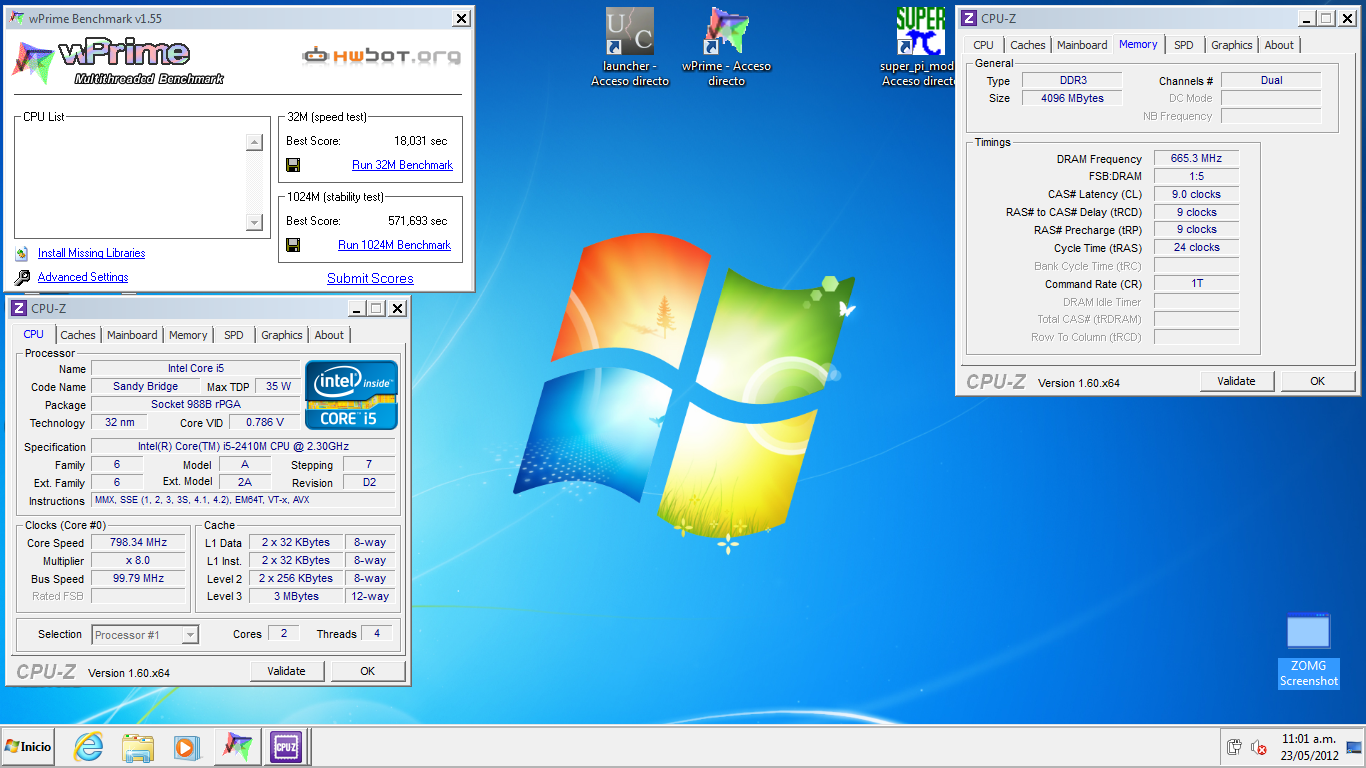Click the CPU List scroll up arrow
1366x768 pixels.
pyautogui.click(x=254, y=142)
